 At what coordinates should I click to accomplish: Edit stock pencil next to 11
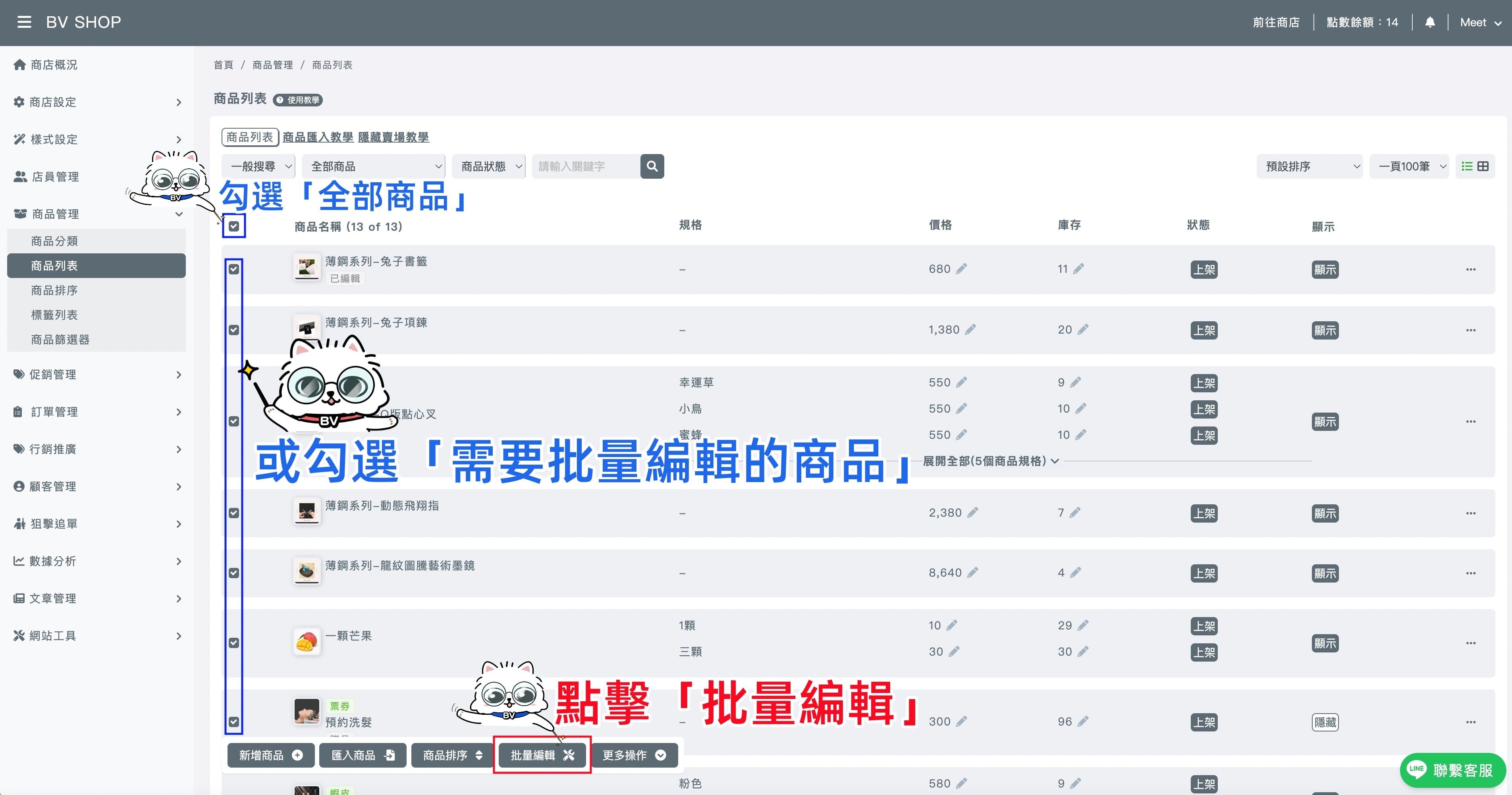point(1079,268)
